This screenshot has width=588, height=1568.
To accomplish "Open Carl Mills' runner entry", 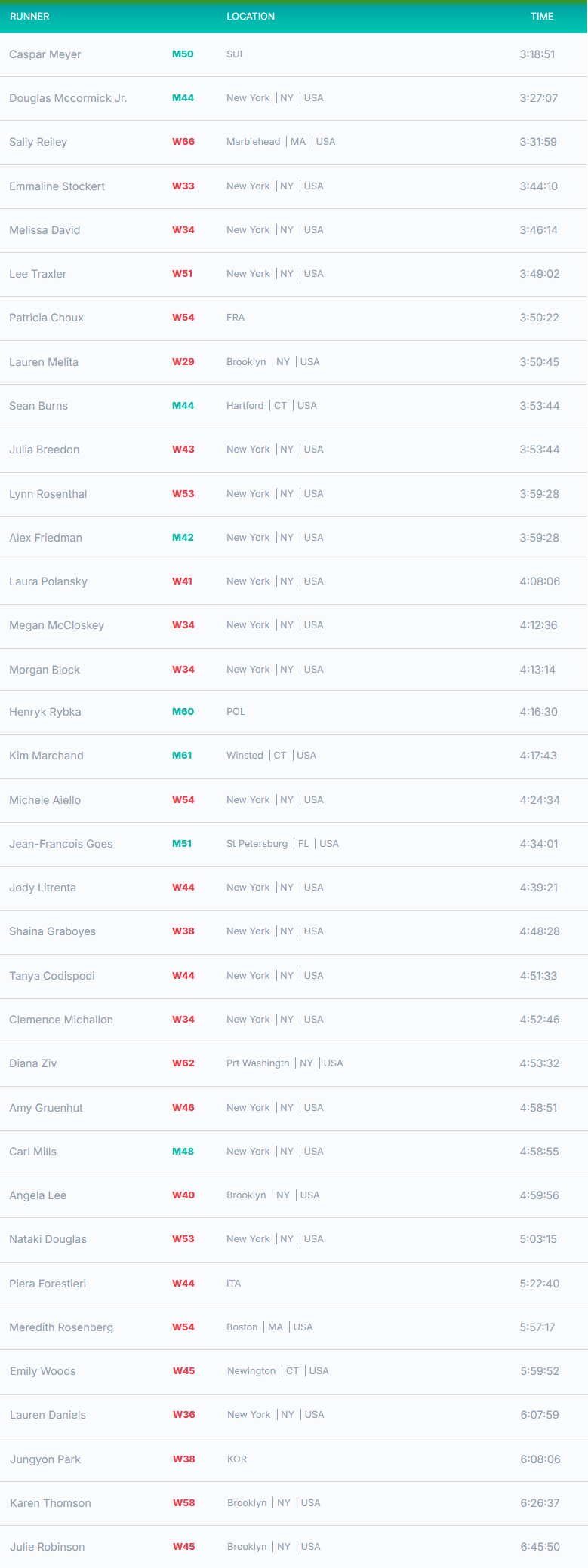I will 294,1152.
